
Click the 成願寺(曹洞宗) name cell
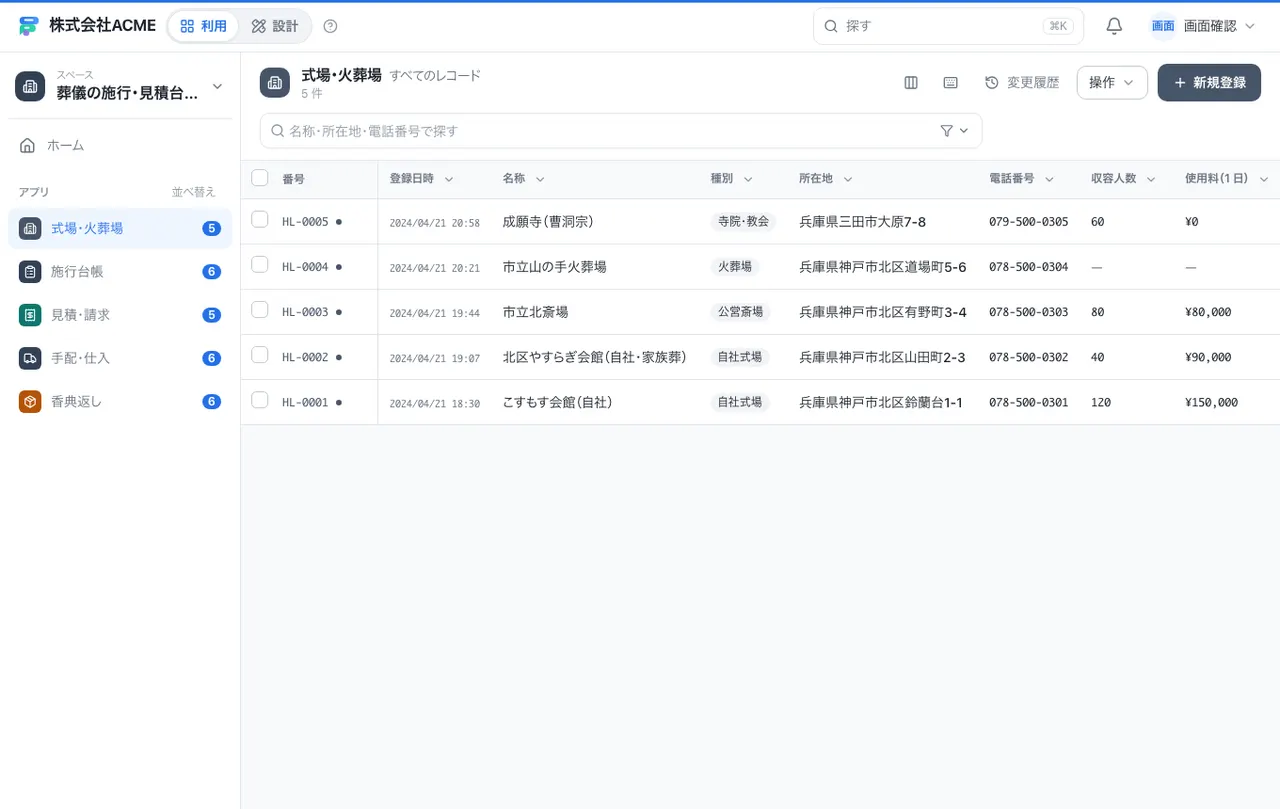pyautogui.click(x=548, y=221)
